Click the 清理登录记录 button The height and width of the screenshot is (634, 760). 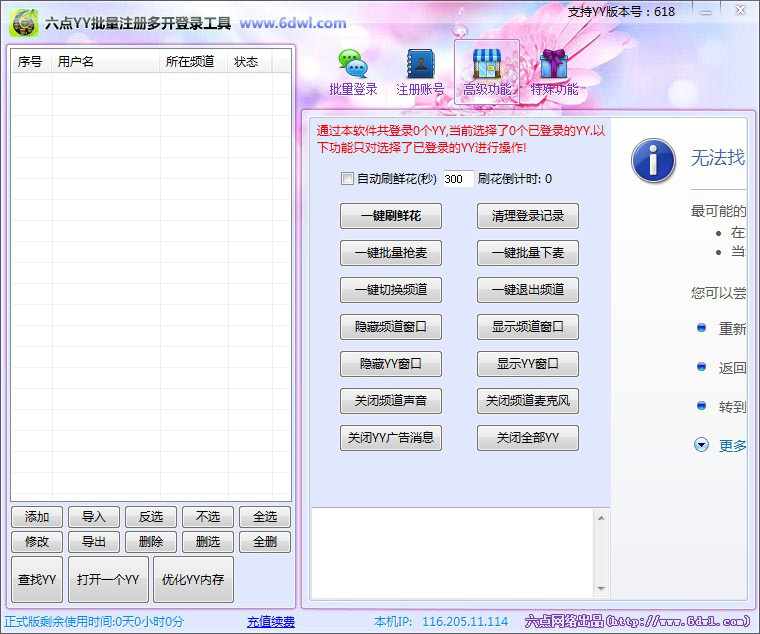[528, 216]
